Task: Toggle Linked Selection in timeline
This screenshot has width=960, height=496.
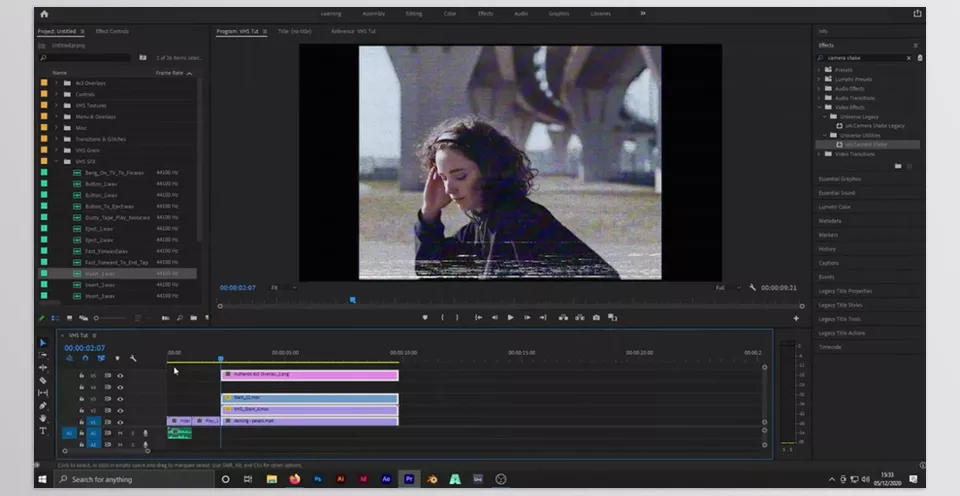Action: coord(101,359)
